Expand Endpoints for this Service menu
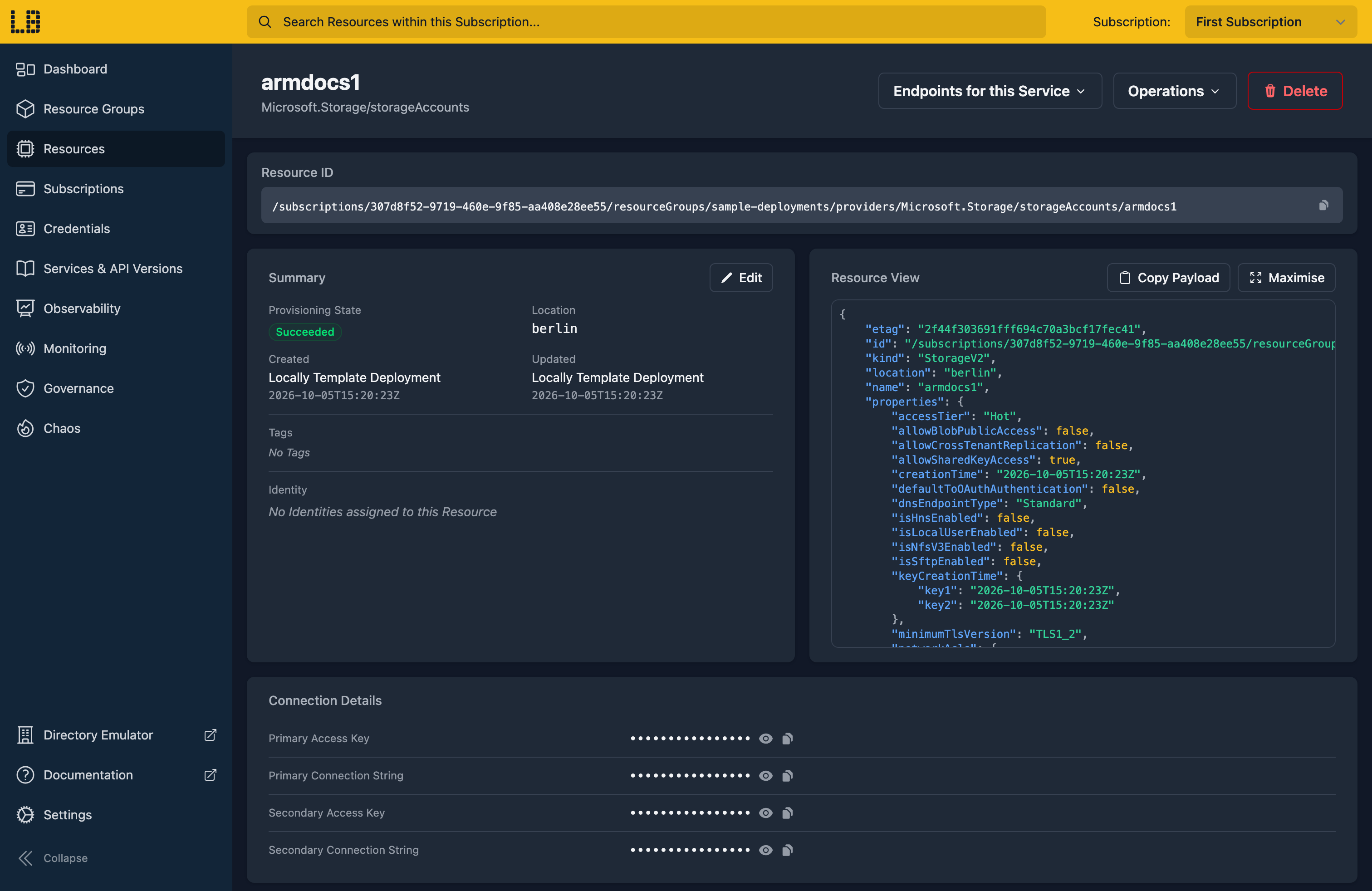The width and height of the screenshot is (1372, 891). [x=990, y=90]
